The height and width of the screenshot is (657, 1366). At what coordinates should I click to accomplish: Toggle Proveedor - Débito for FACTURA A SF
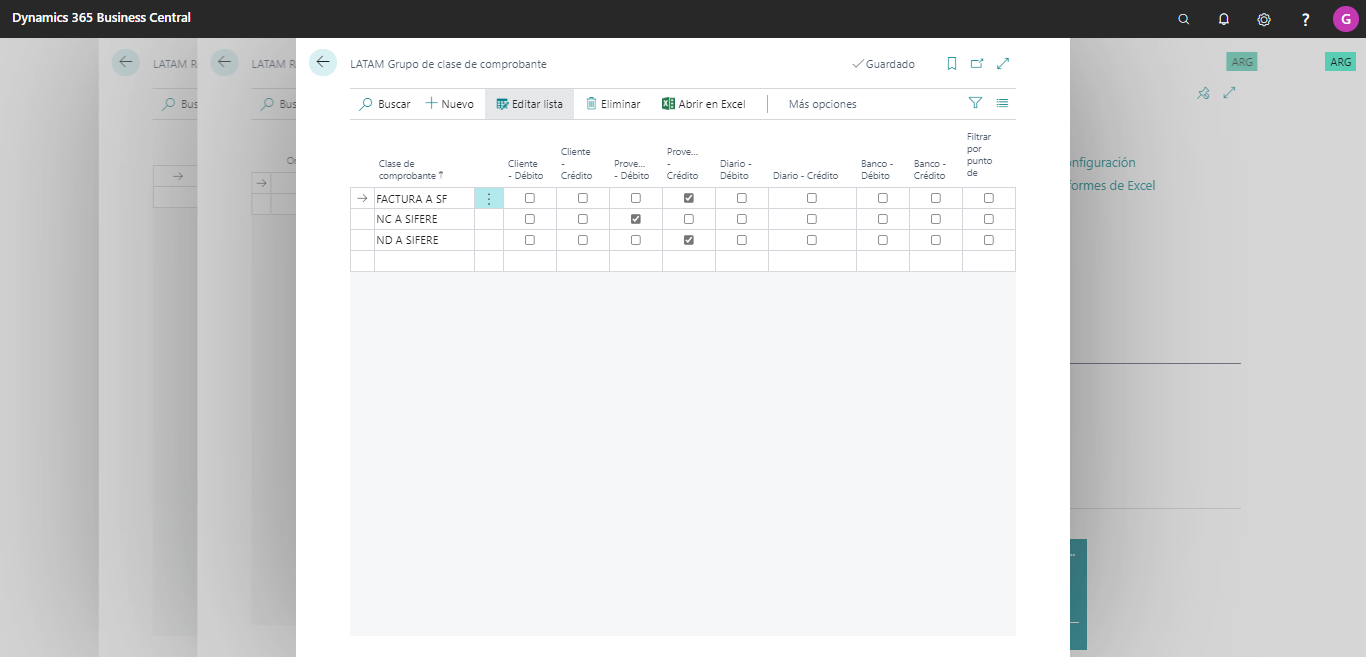click(x=636, y=198)
